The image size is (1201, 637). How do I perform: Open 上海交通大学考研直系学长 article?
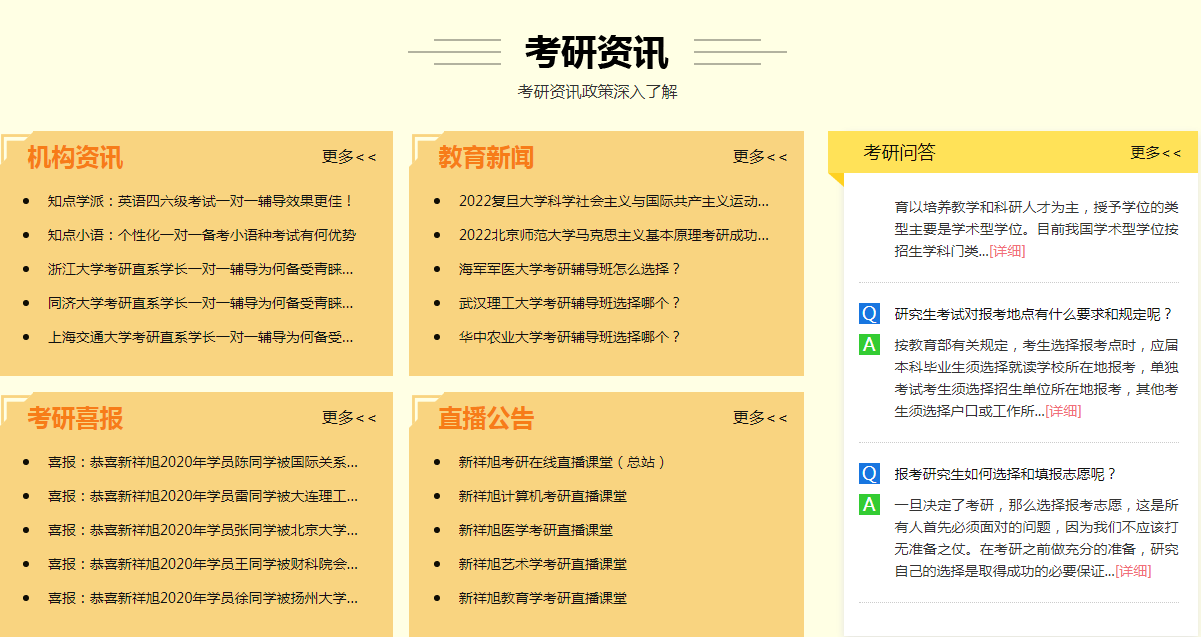tap(200, 337)
